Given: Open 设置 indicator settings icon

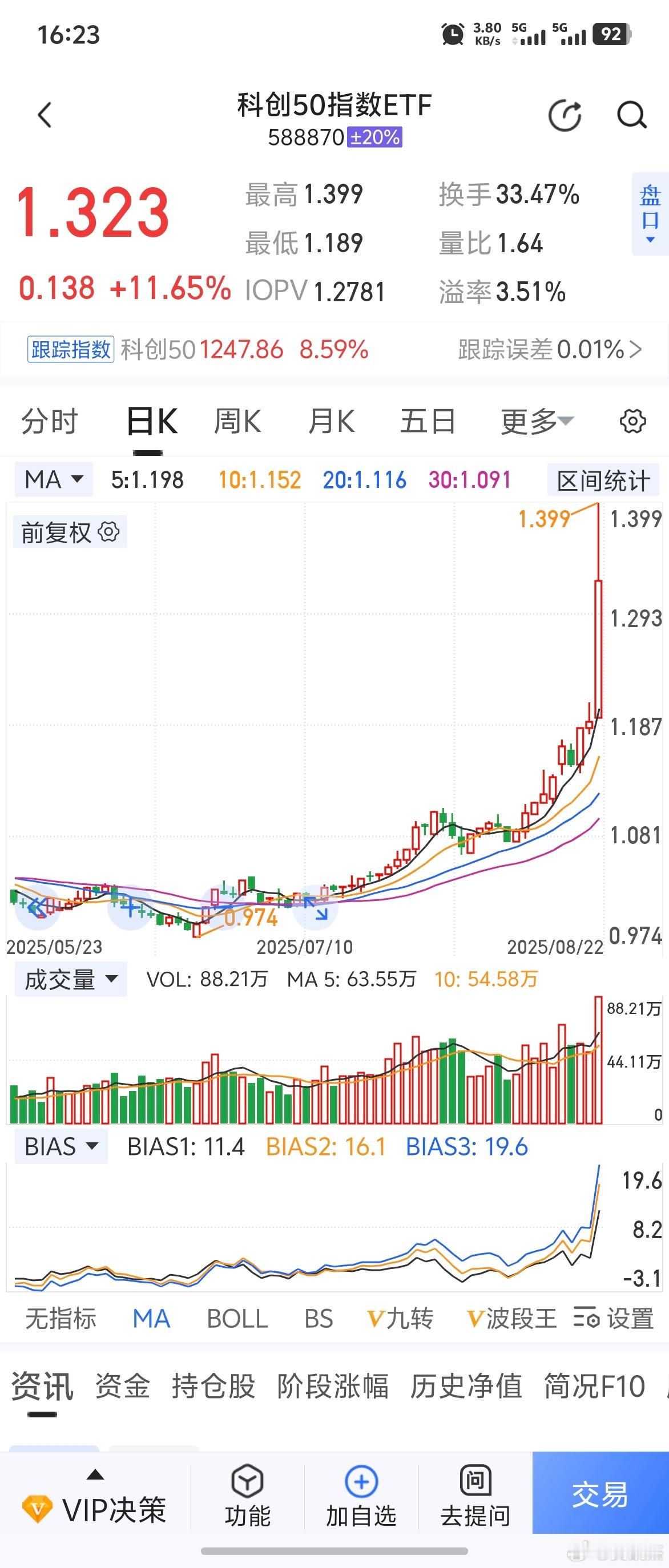Looking at the screenshot, I should click(x=587, y=1319).
